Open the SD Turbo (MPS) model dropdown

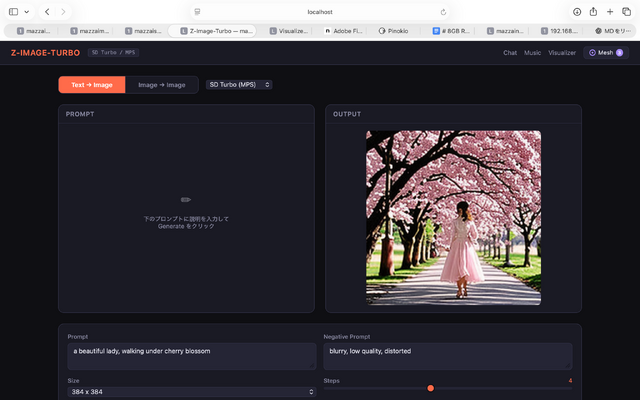(239, 85)
